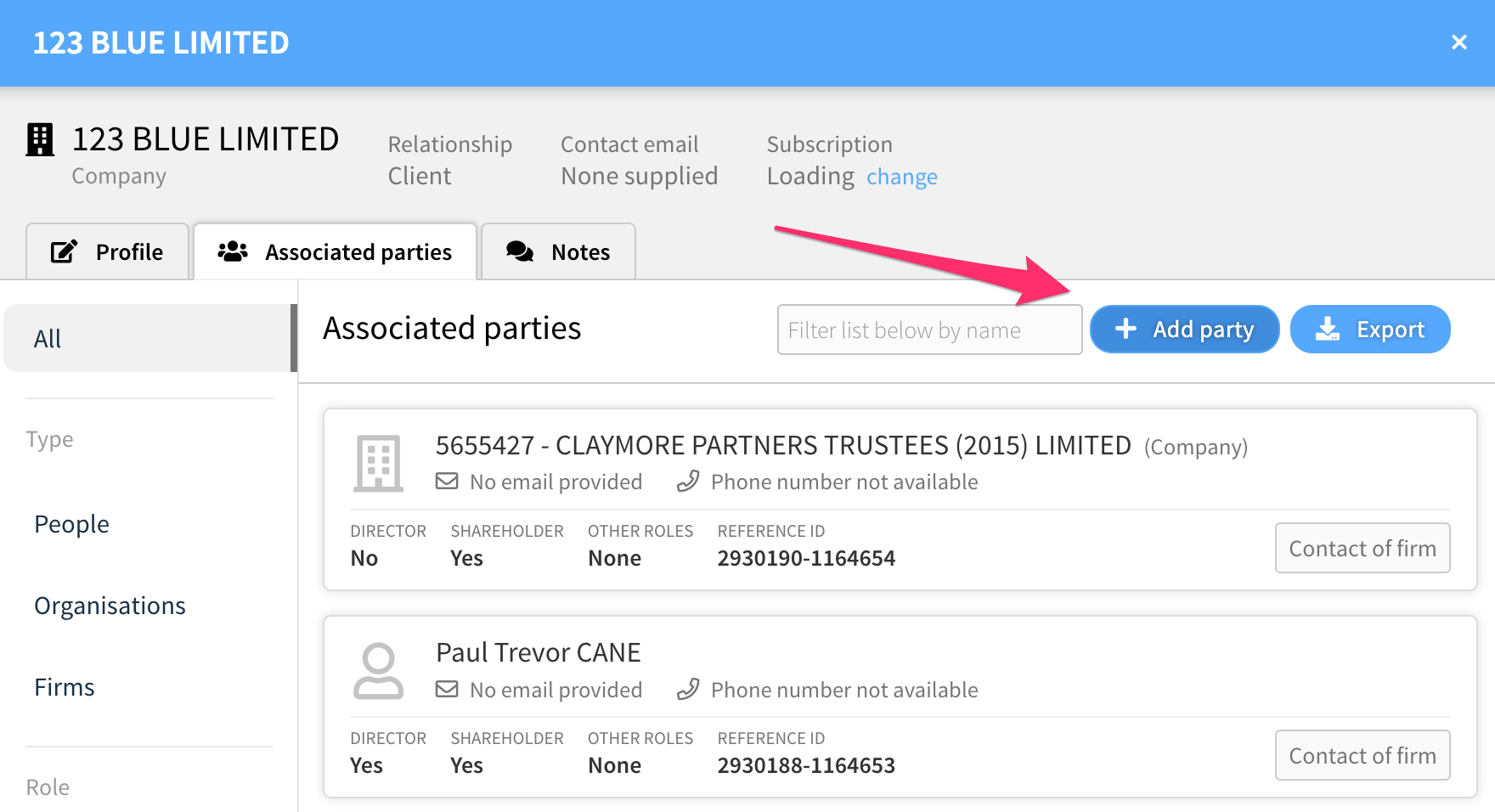Click Contact of firm for Claymore Partners
The image size is (1495, 812).
point(1362,549)
